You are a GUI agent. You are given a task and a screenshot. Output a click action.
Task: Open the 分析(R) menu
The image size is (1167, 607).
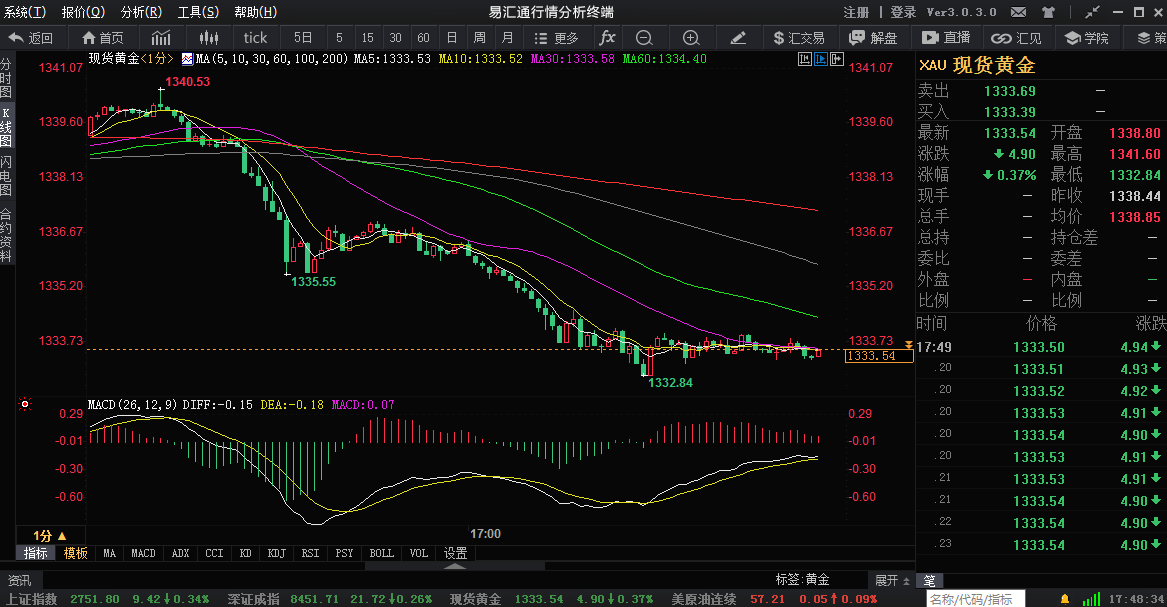pos(141,12)
